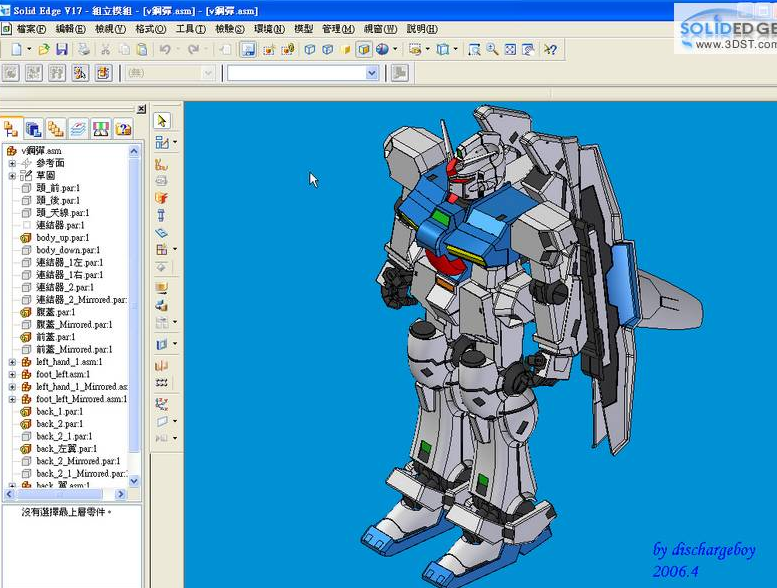The image size is (777, 588).
Task: Print with the printer toolbar icon
Action: 84,49
